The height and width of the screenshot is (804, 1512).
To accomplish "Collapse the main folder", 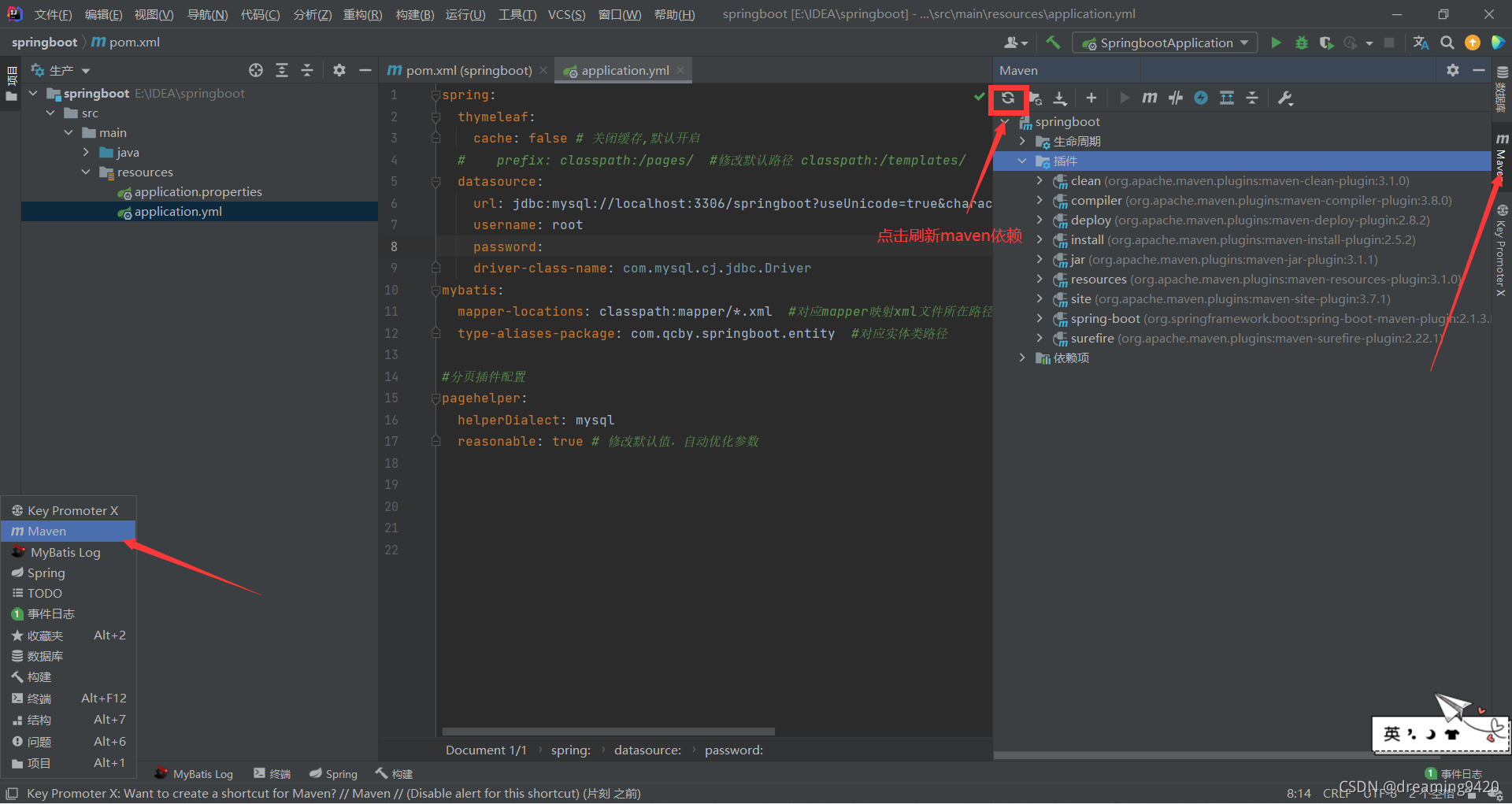I will (x=69, y=133).
